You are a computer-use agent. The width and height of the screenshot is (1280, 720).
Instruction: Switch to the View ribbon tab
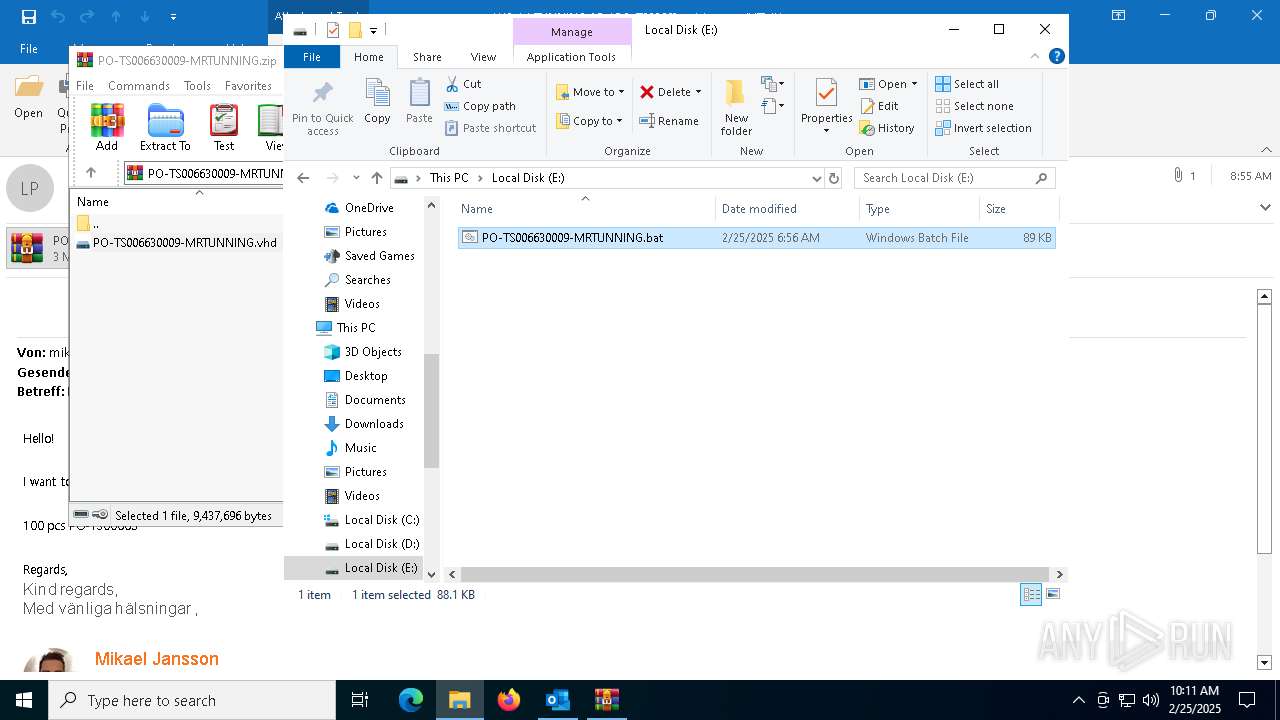coord(483,57)
